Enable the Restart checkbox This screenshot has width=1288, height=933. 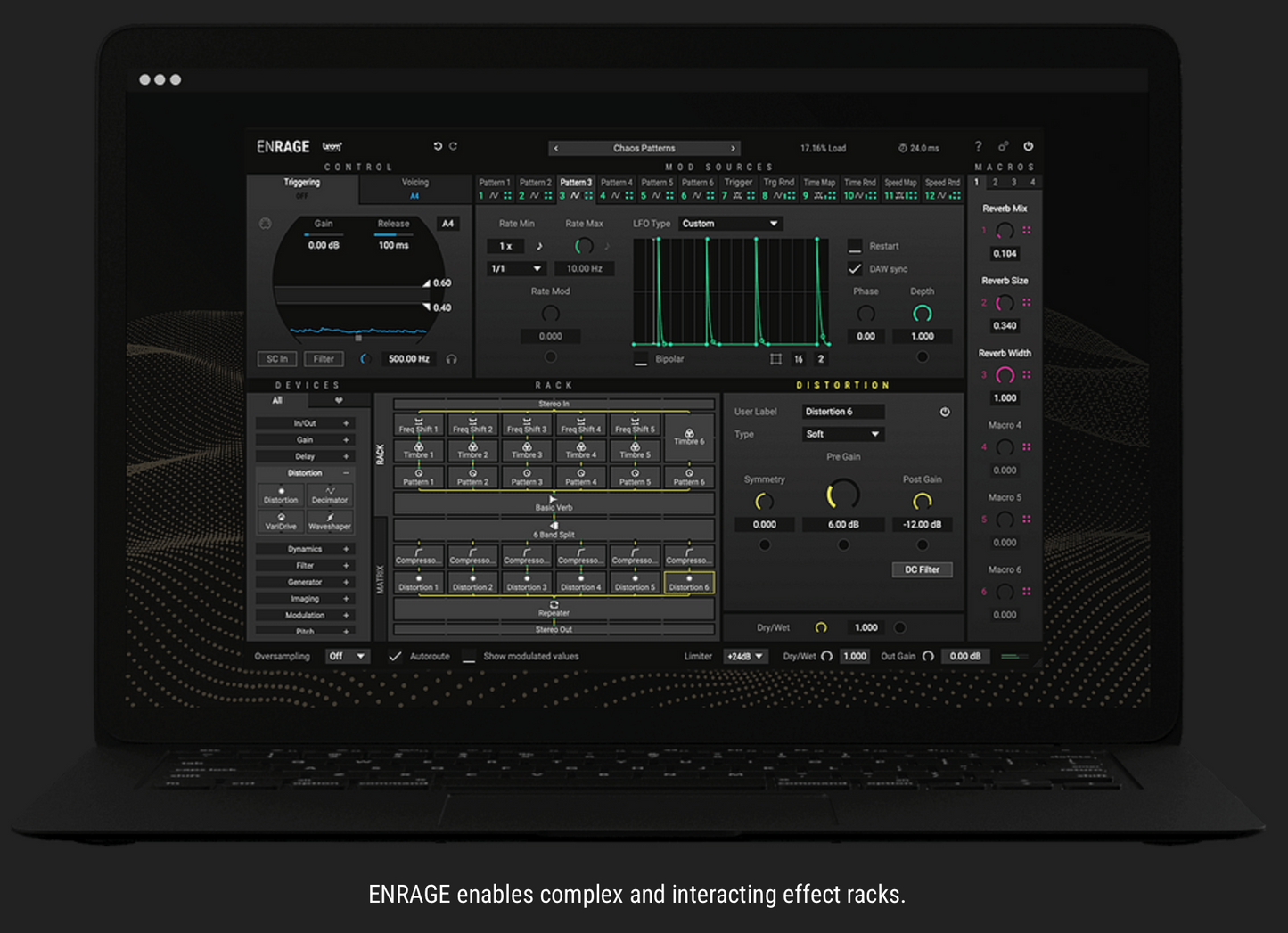pos(855,246)
